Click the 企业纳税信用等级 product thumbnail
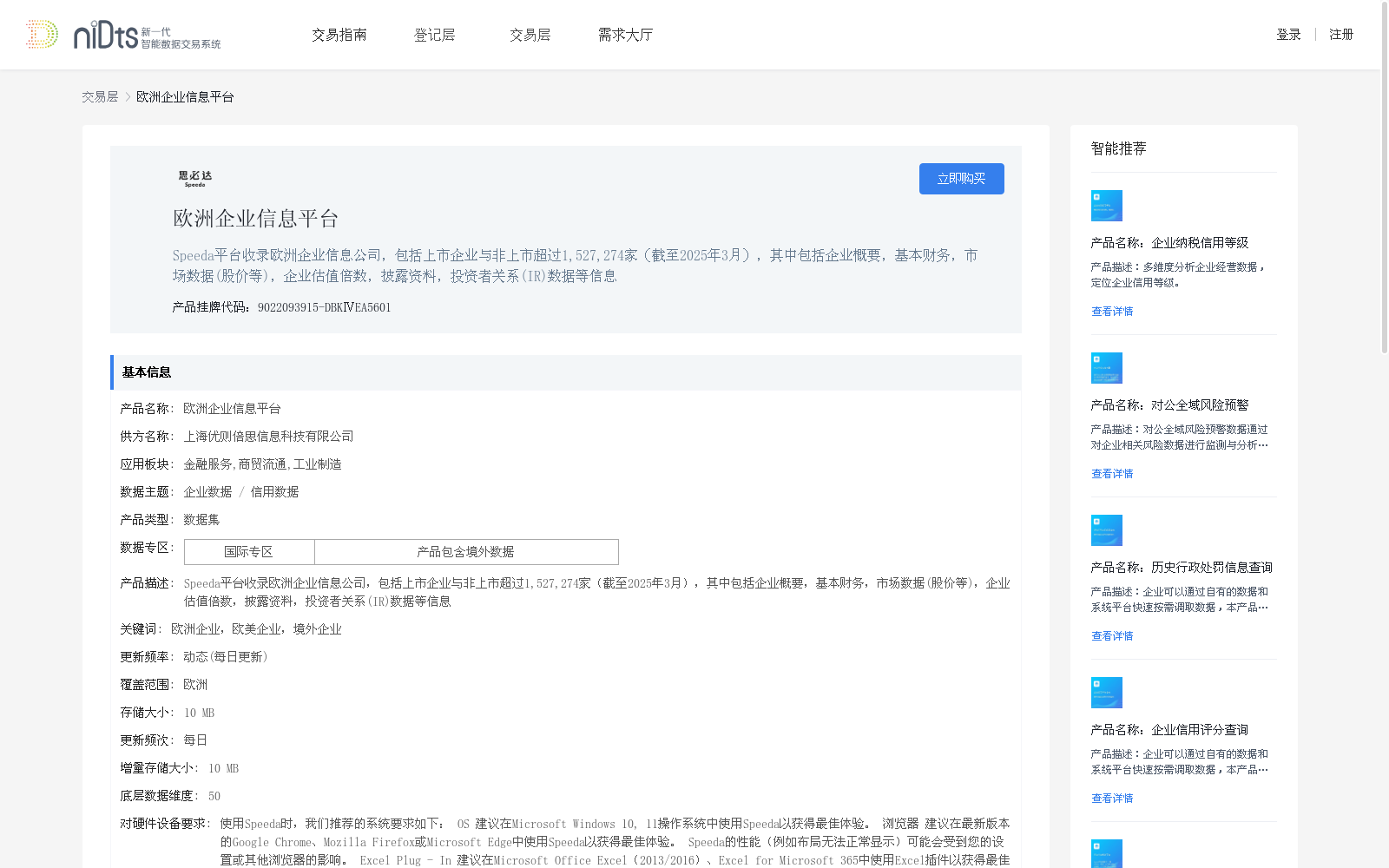The height and width of the screenshot is (868, 1389). [x=1107, y=206]
